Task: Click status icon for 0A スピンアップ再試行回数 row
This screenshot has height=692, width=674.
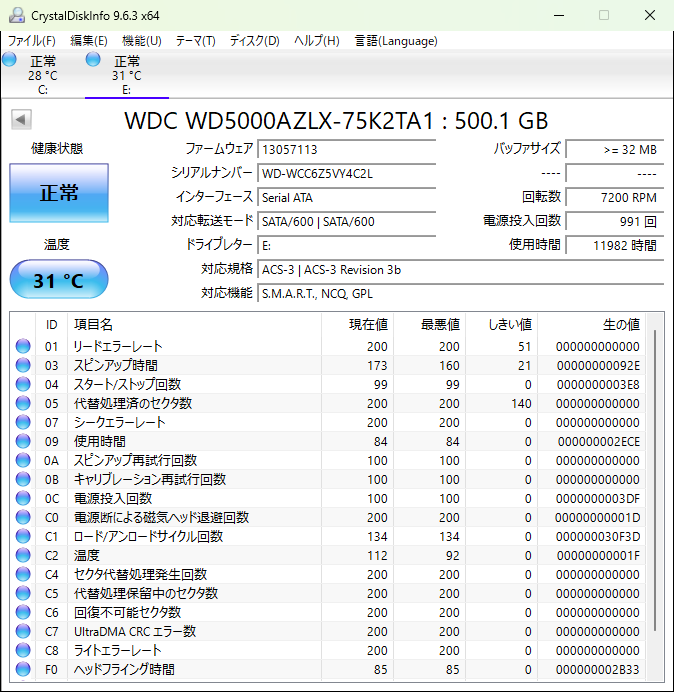Action: click(x=23, y=460)
